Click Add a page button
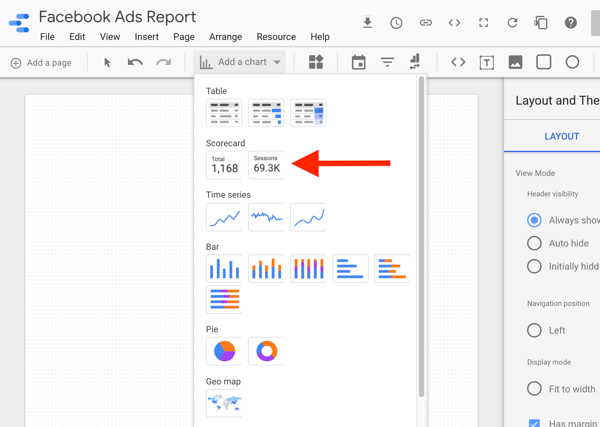The width and height of the screenshot is (600, 427). point(41,63)
